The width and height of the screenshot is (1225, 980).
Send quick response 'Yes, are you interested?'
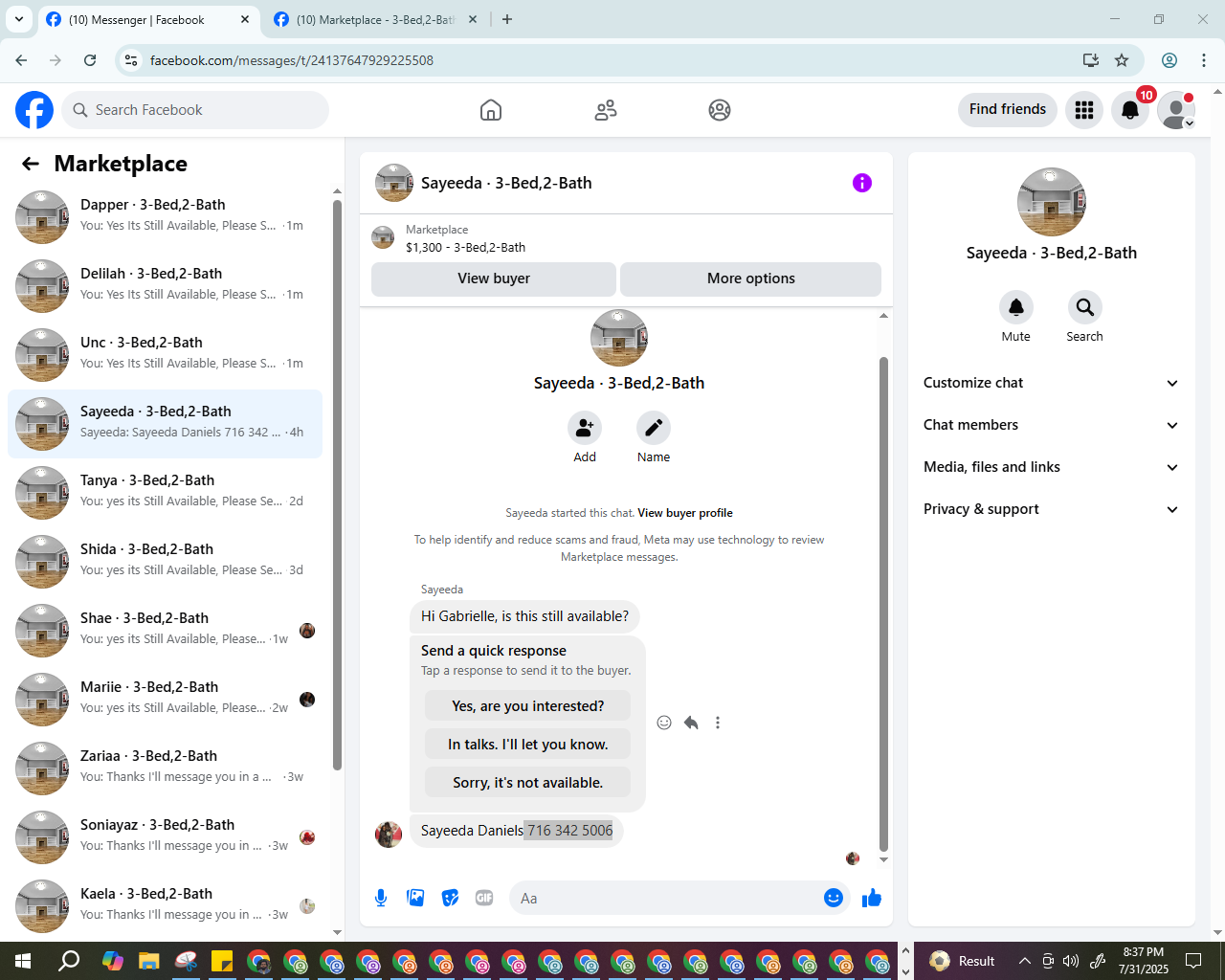coord(528,706)
